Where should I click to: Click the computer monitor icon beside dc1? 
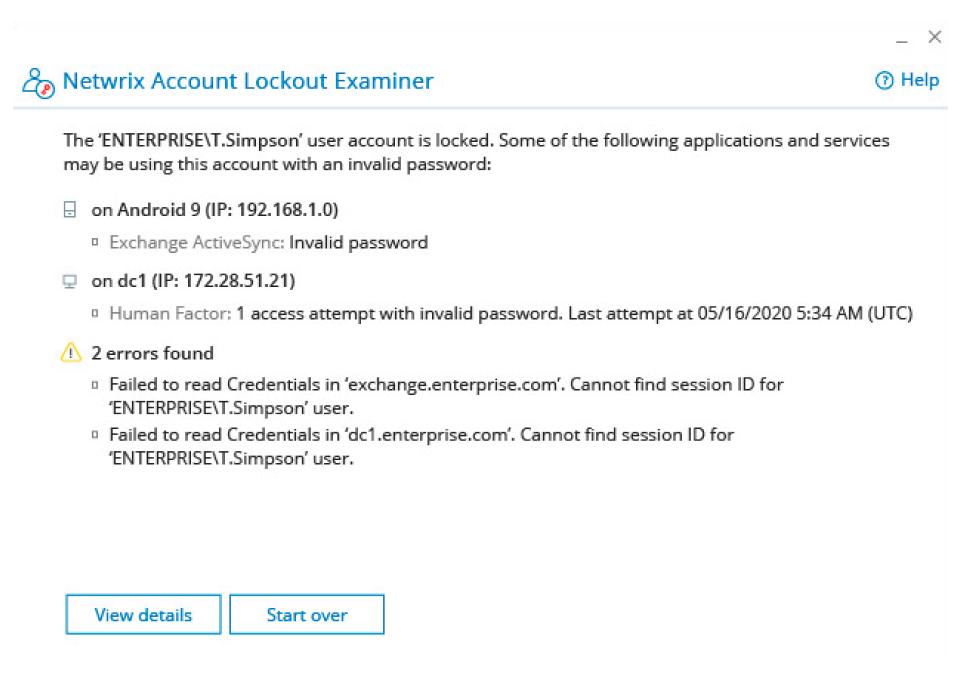coord(70,281)
